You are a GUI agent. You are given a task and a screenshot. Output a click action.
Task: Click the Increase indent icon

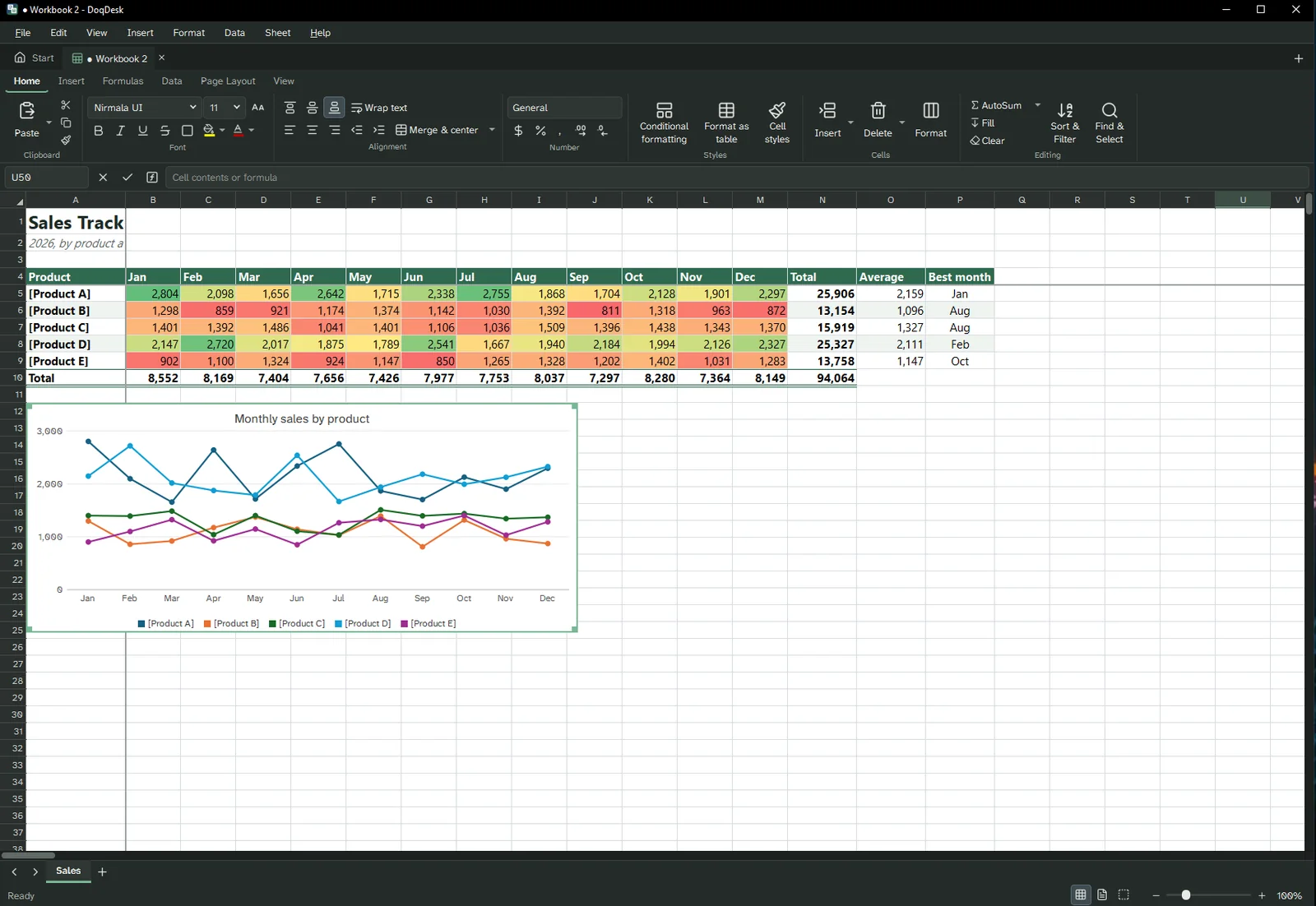[x=378, y=130]
